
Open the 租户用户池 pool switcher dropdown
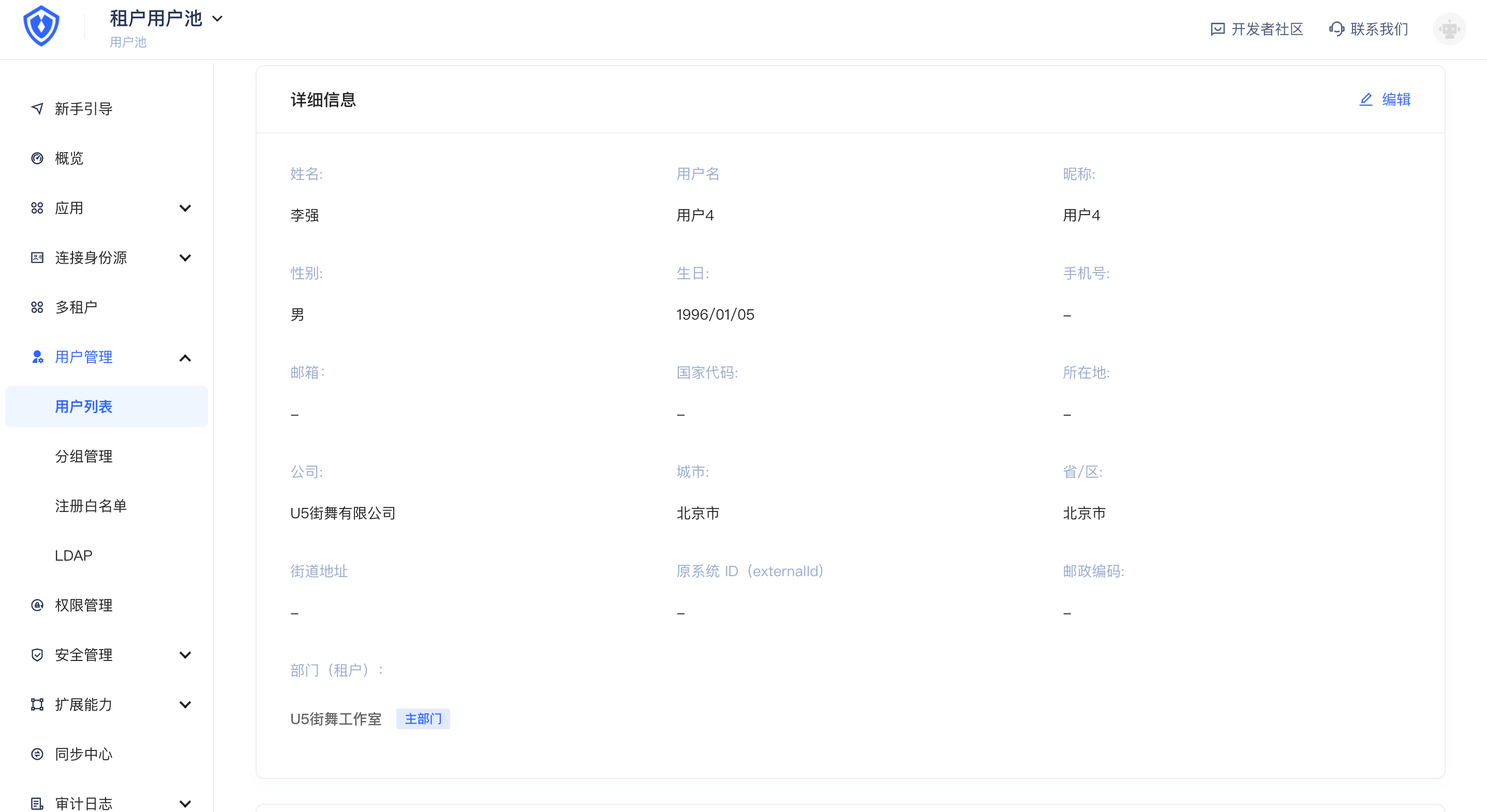(218, 19)
